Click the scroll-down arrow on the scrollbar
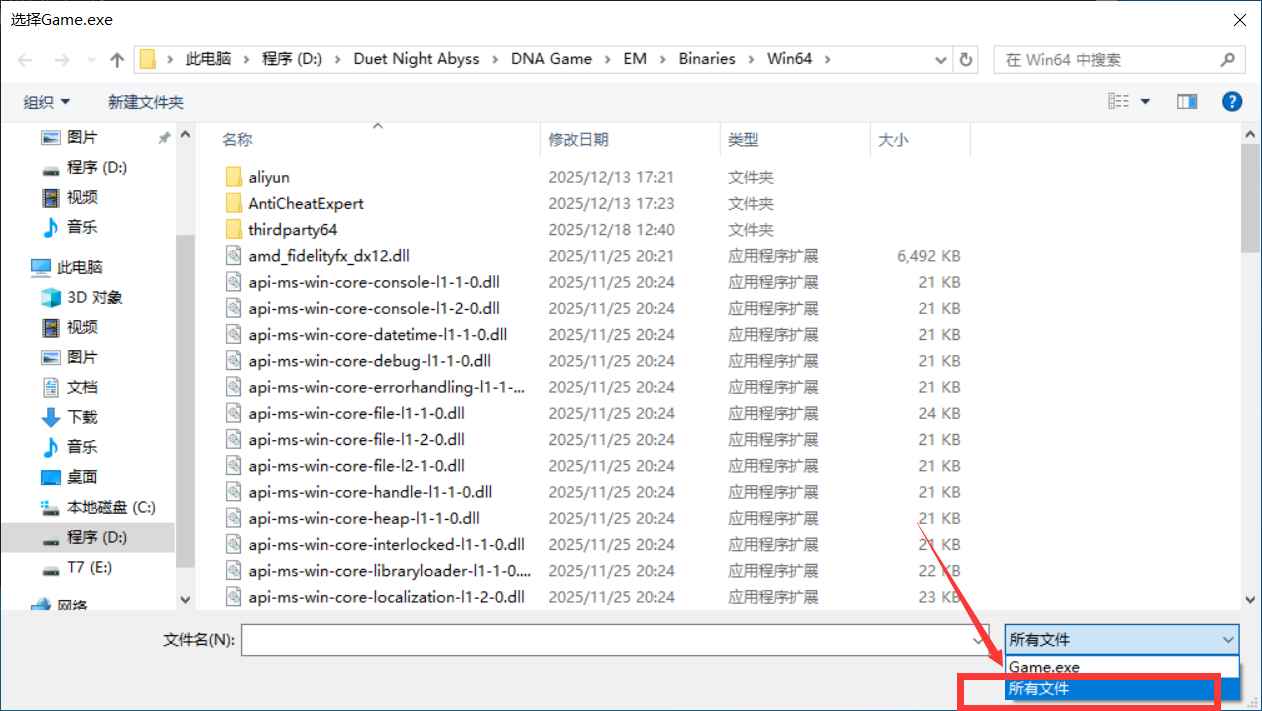This screenshot has width=1262, height=711. pyautogui.click(x=1249, y=598)
